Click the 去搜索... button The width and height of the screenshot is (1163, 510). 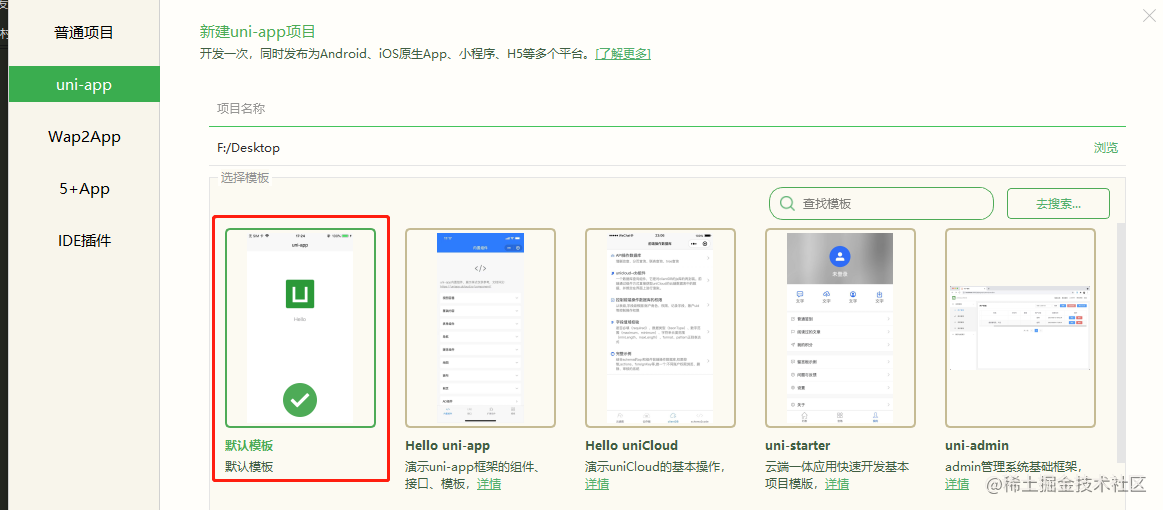[x=1058, y=203]
